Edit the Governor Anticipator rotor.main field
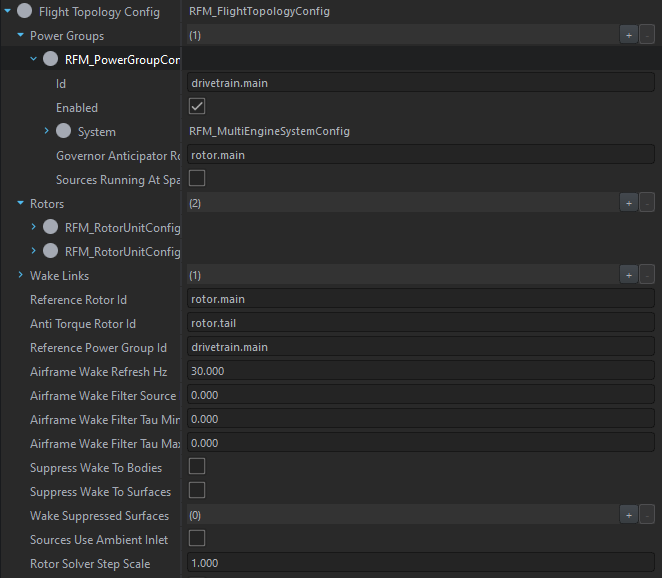662x578 pixels. [x=421, y=155]
